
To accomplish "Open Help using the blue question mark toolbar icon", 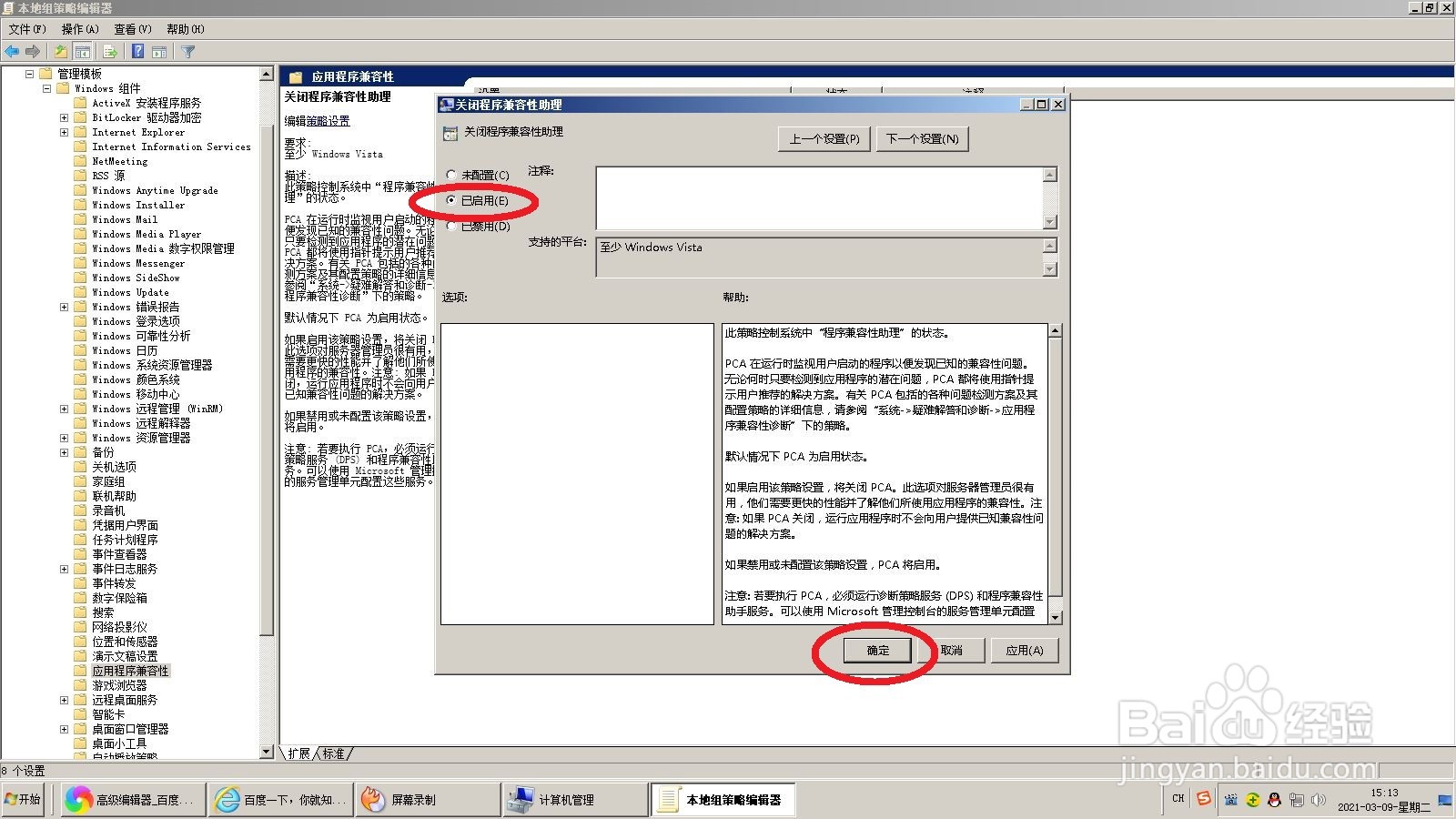I will 137,51.
